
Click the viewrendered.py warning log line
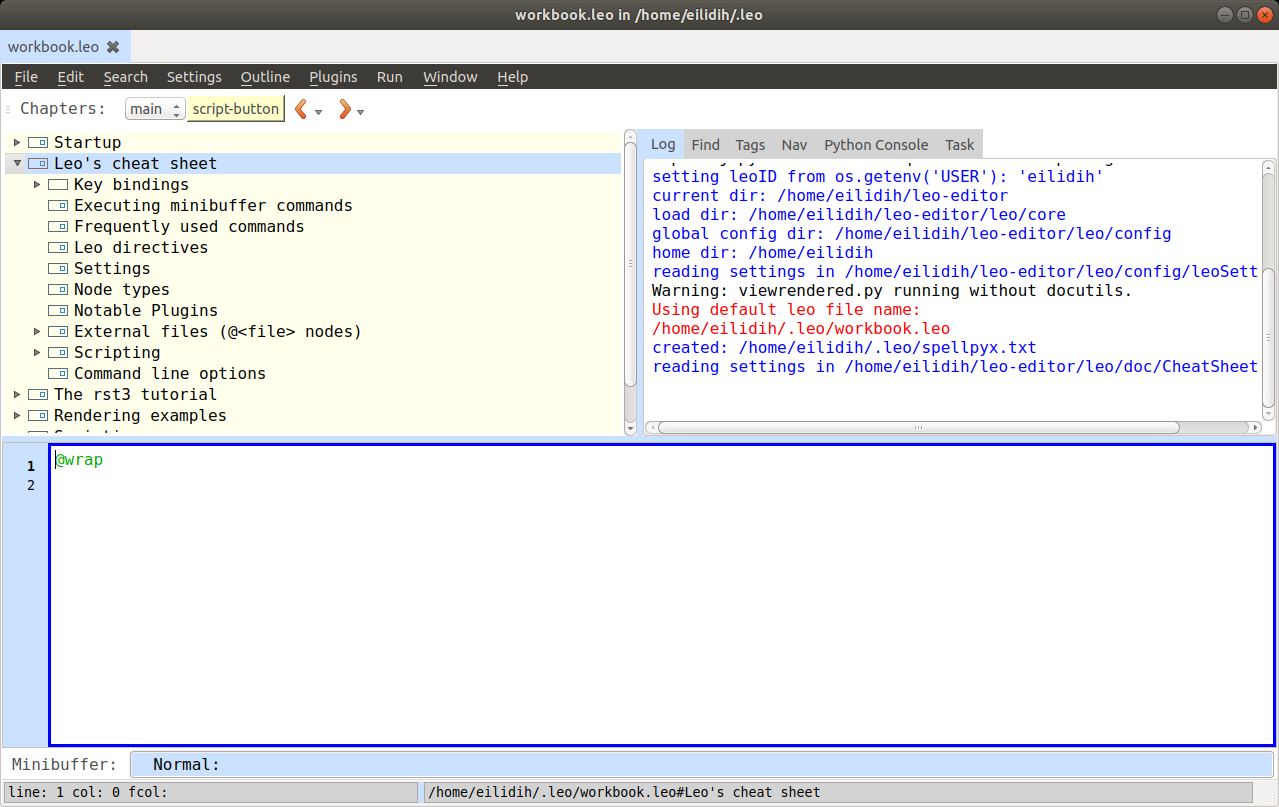[x=892, y=291]
